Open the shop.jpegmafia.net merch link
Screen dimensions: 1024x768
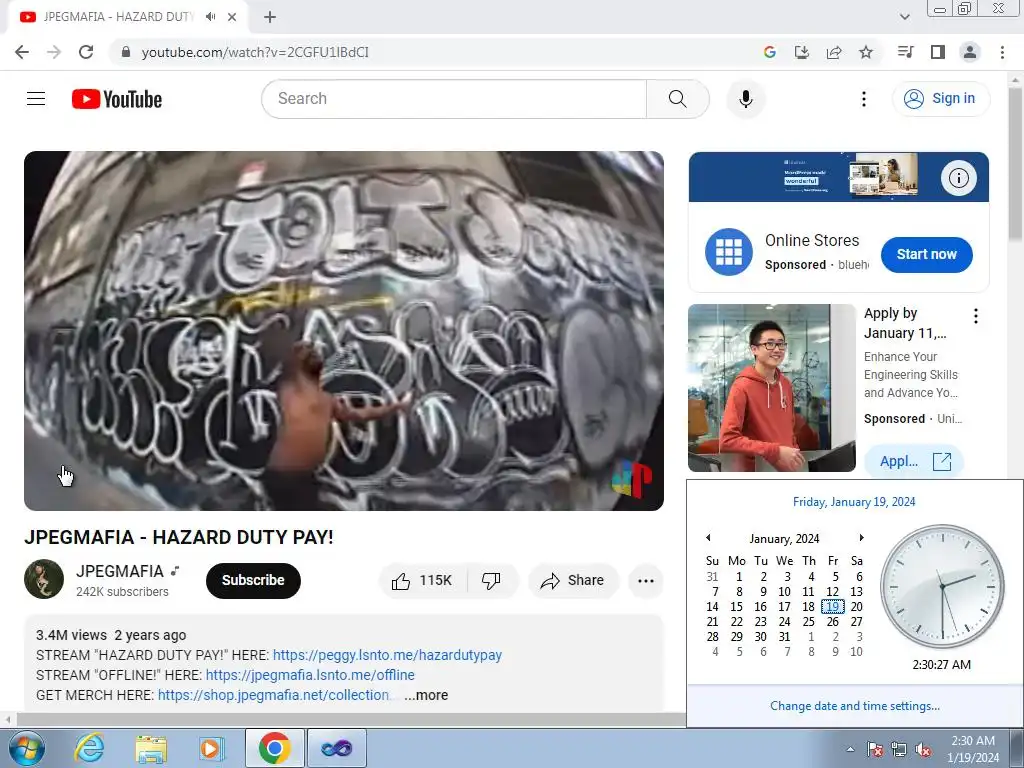coord(274,695)
